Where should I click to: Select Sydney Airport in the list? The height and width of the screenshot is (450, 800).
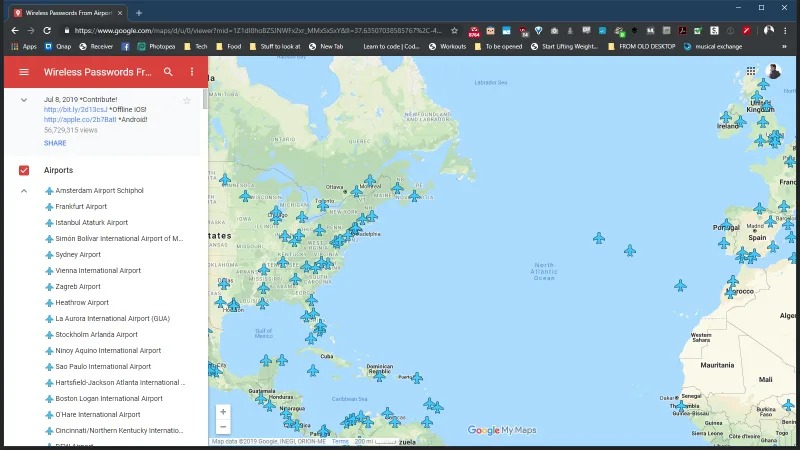[x=78, y=255]
